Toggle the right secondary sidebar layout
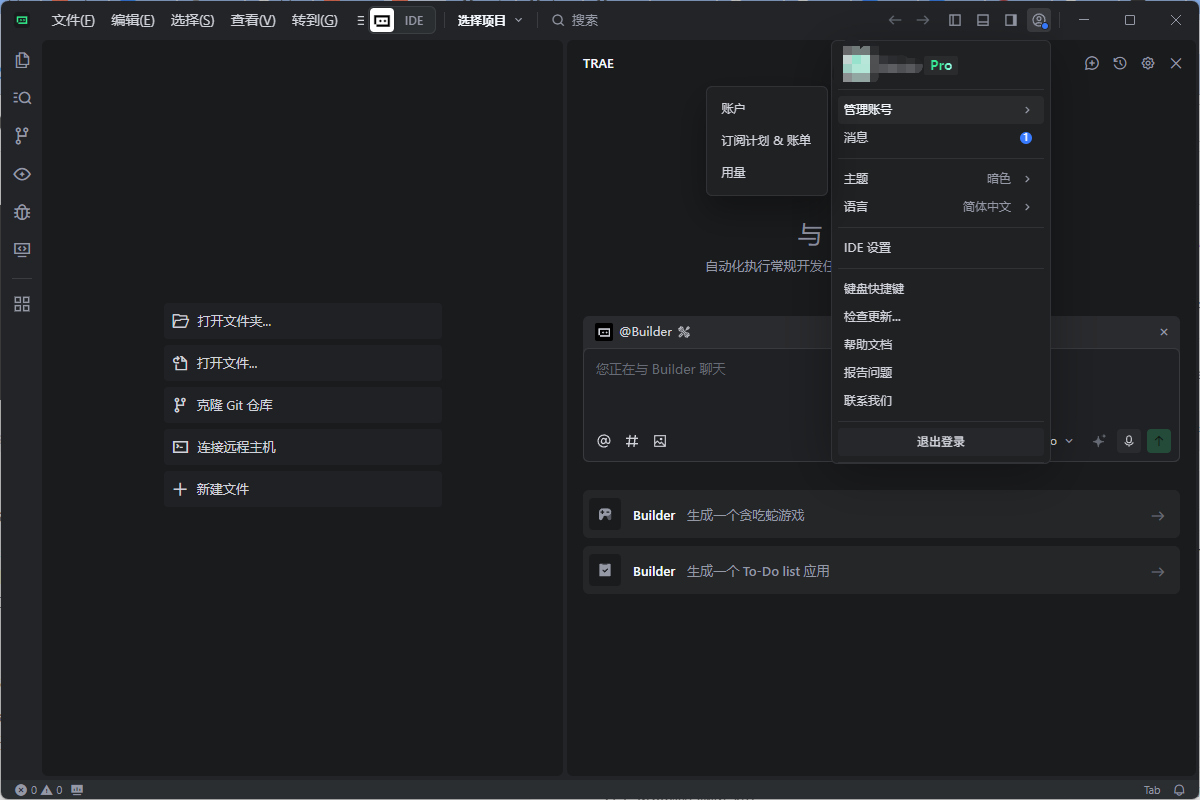1200x800 pixels. pyautogui.click(x=1011, y=20)
